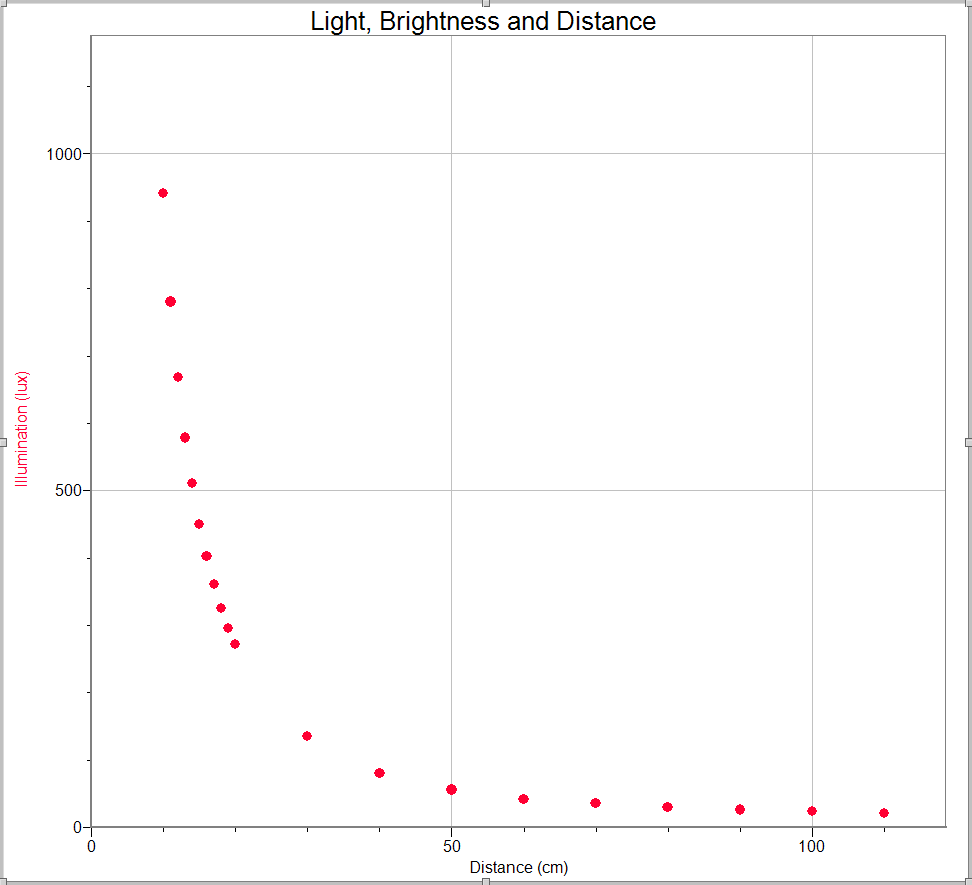Click the x-axis value 100
The width and height of the screenshot is (972, 885).
[812, 846]
